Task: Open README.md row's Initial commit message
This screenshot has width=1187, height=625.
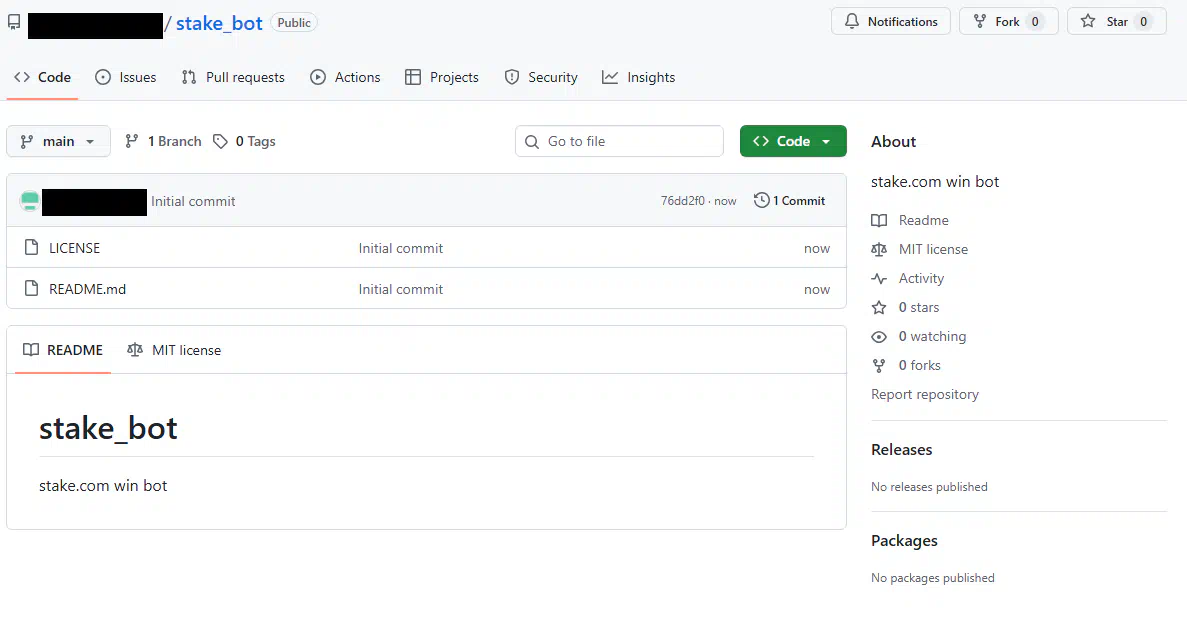Action: (x=400, y=289)
